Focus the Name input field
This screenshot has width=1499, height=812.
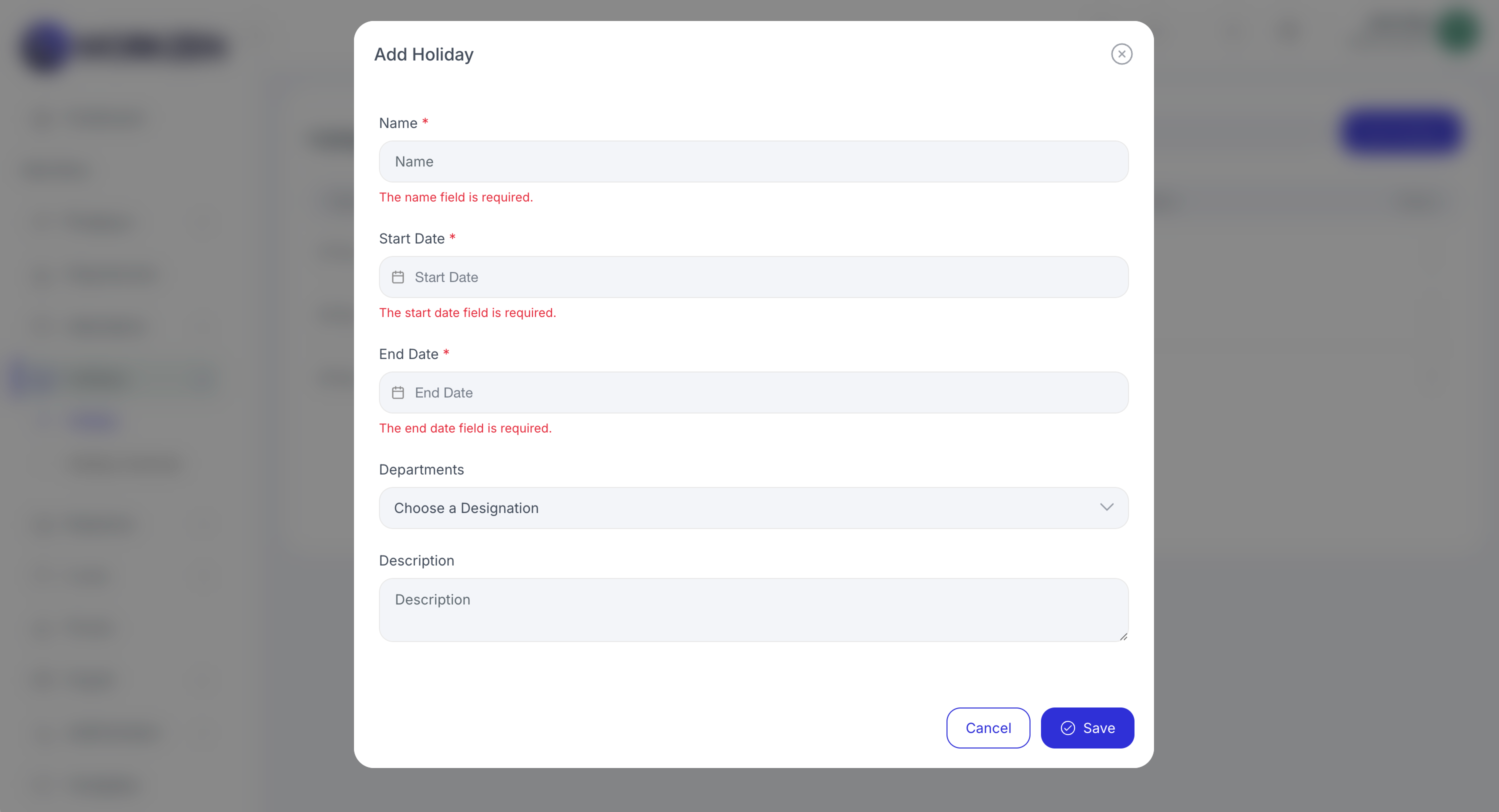coord(753,162)
